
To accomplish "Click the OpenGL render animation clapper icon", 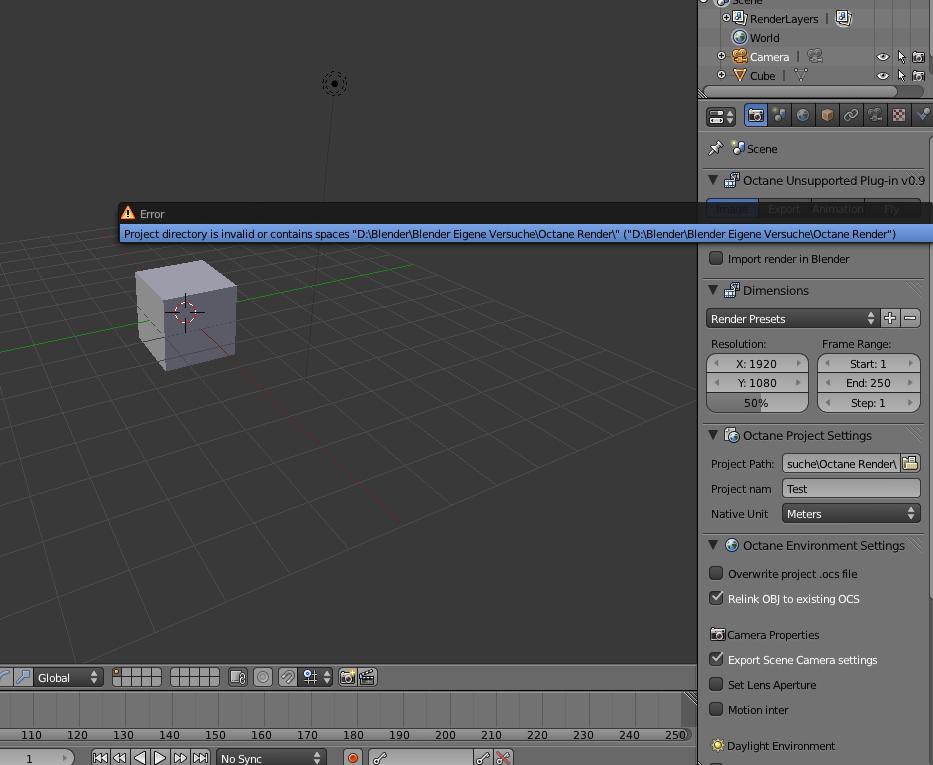I will [x=367, y=677].
